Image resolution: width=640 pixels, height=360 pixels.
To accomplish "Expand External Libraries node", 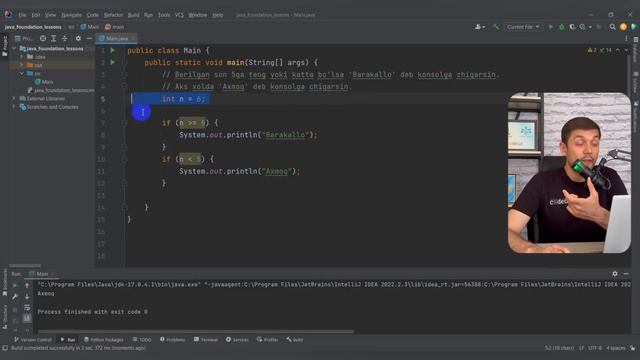I will click(14, 98).
